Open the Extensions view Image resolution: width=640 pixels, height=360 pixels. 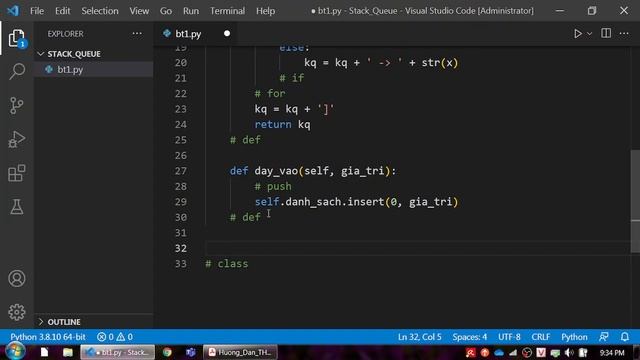[17, 173]
